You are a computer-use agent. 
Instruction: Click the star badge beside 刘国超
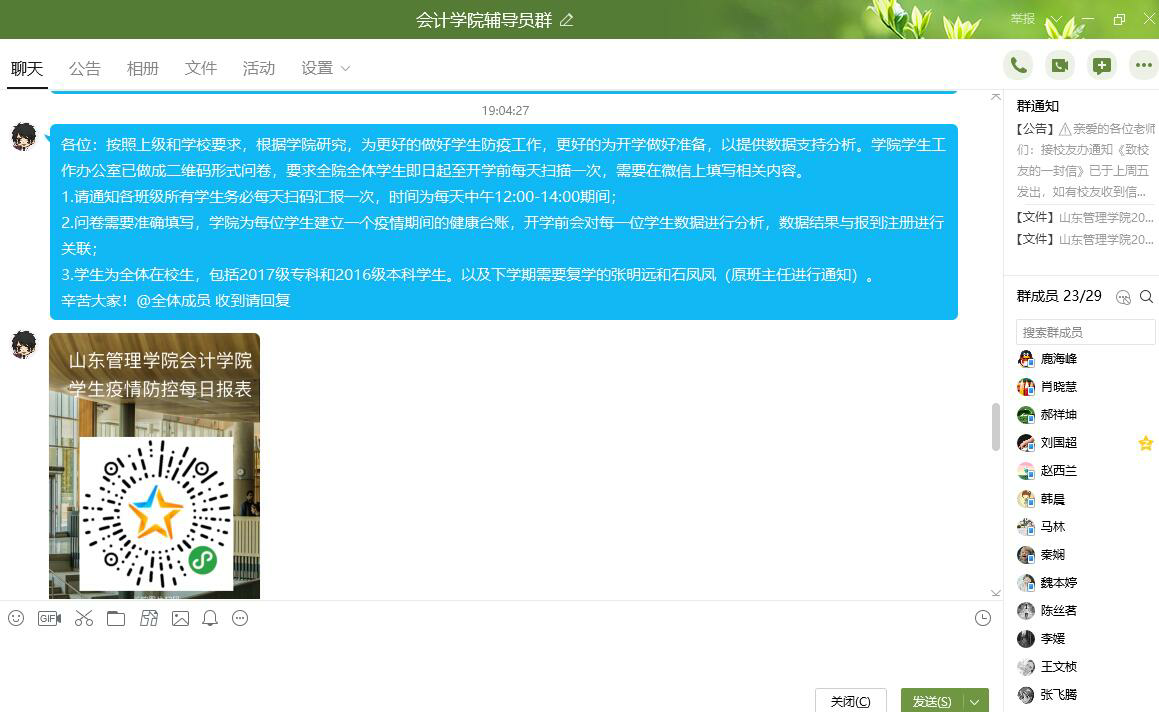pyautogui.click(x=1146, y=443)
